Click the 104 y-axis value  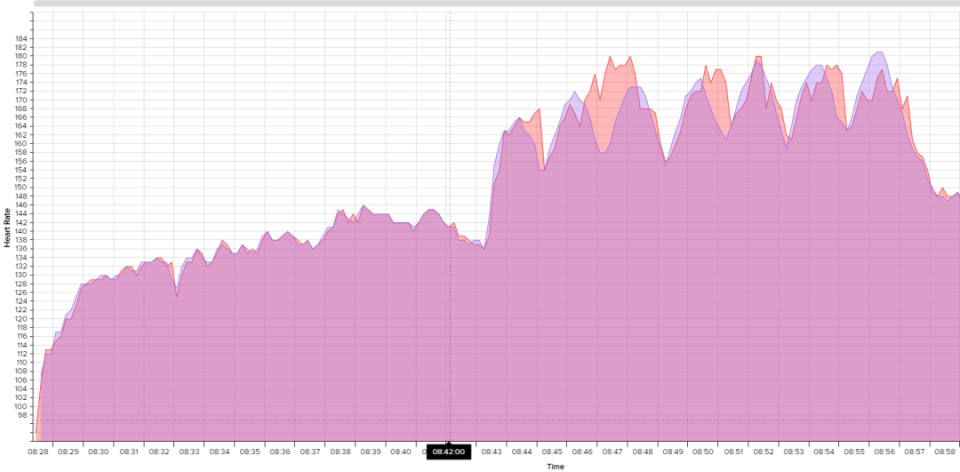23,389
